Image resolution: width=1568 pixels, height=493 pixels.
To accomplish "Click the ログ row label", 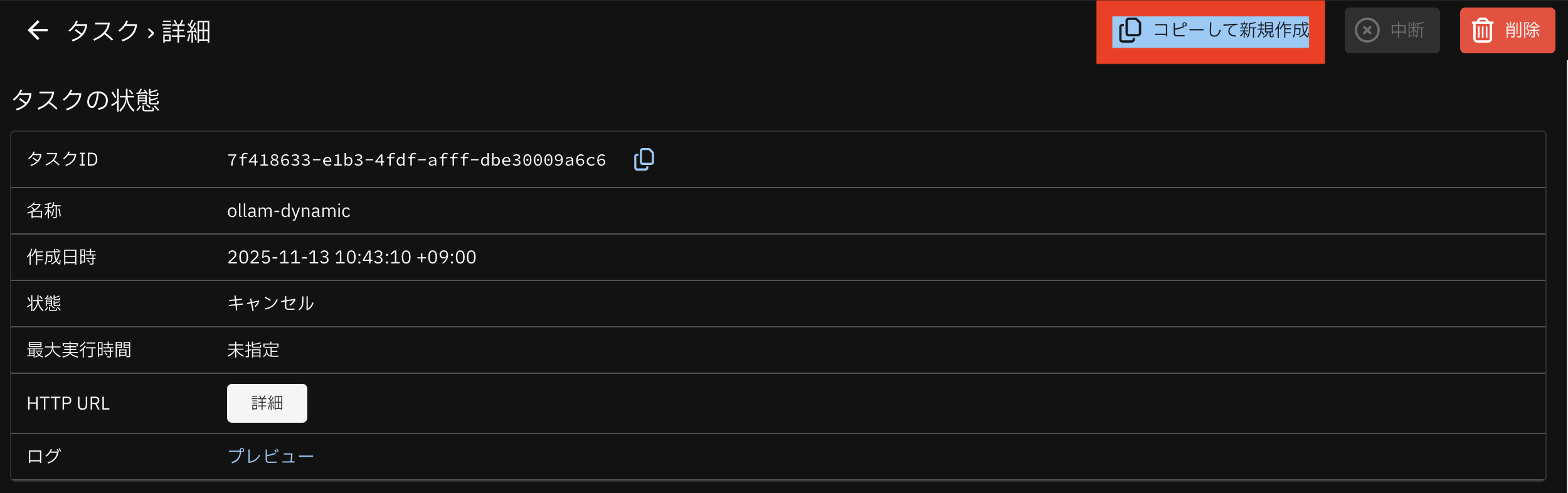I will (x=44, y=456).
